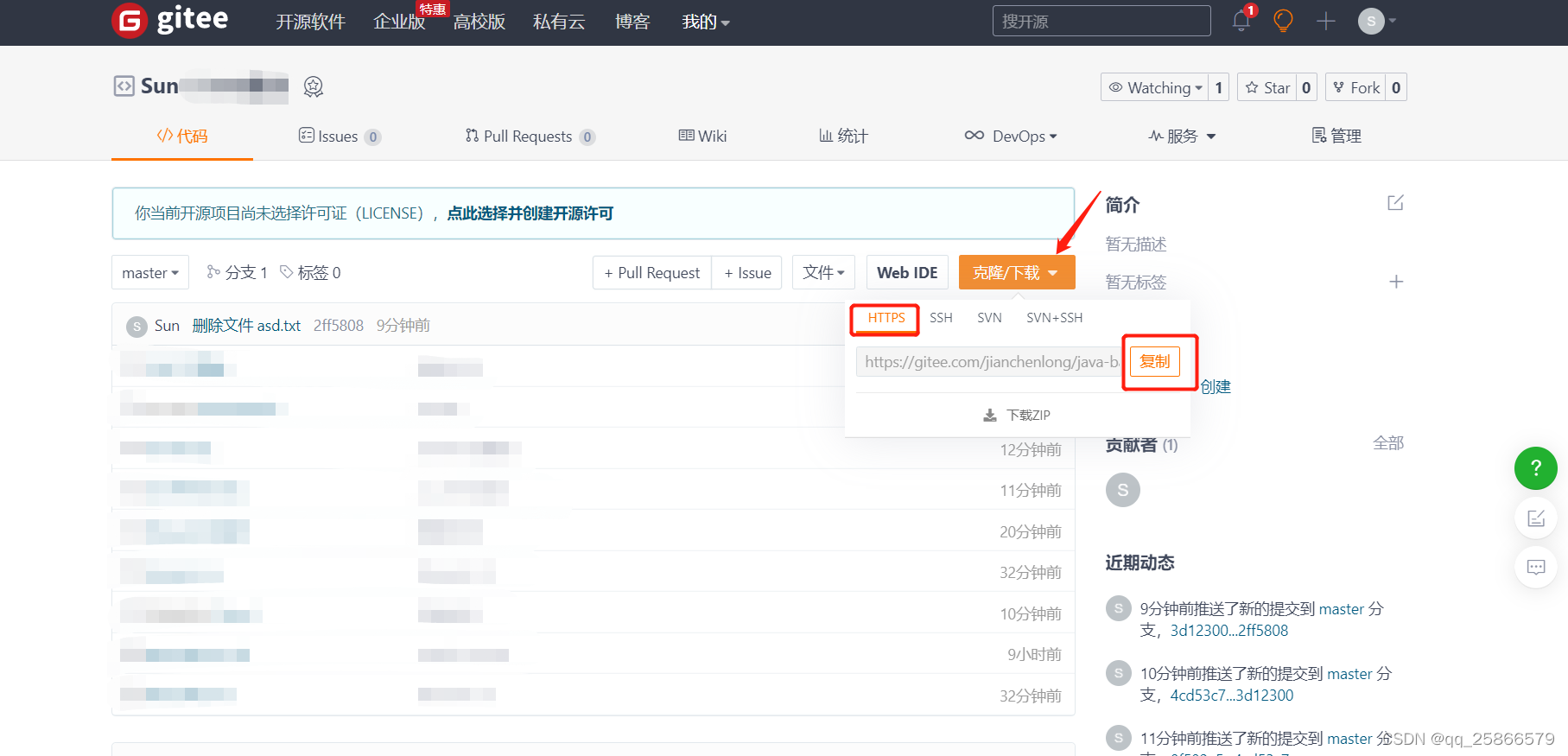The image size is (1568, 756).
Task: Click the green help question mark button
Action: [x=1535, y=467]
